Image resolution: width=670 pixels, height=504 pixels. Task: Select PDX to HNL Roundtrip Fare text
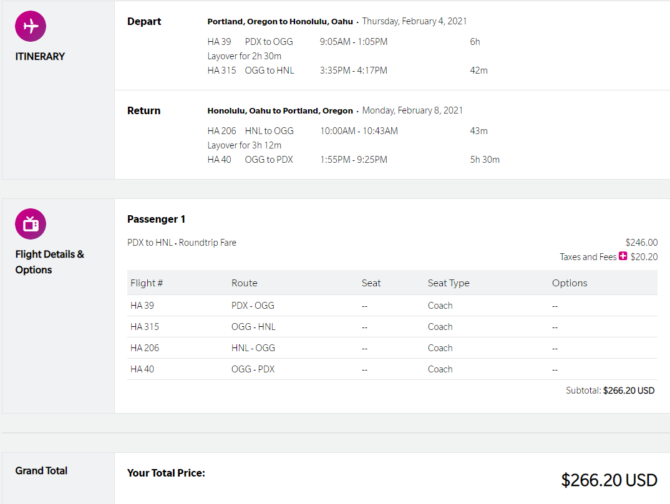(x=182, y=243)
